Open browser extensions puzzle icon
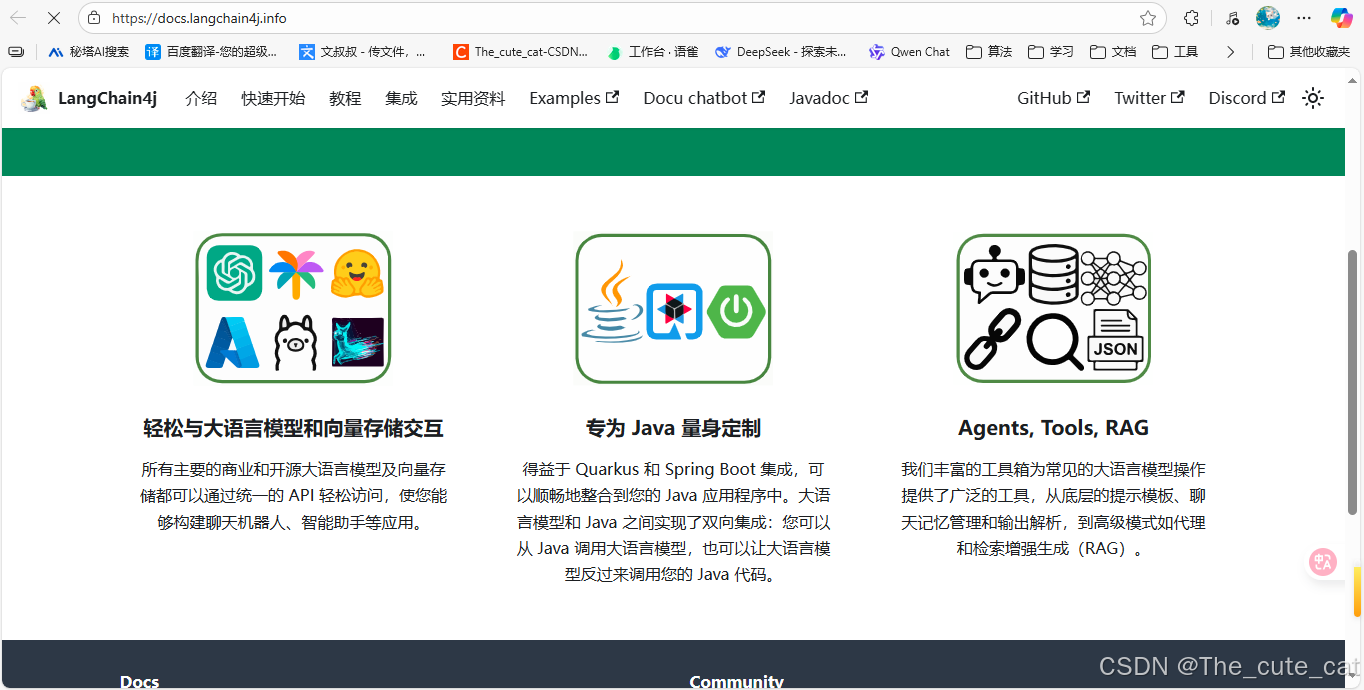1364x690 pixels. [x=1191, y=18]
